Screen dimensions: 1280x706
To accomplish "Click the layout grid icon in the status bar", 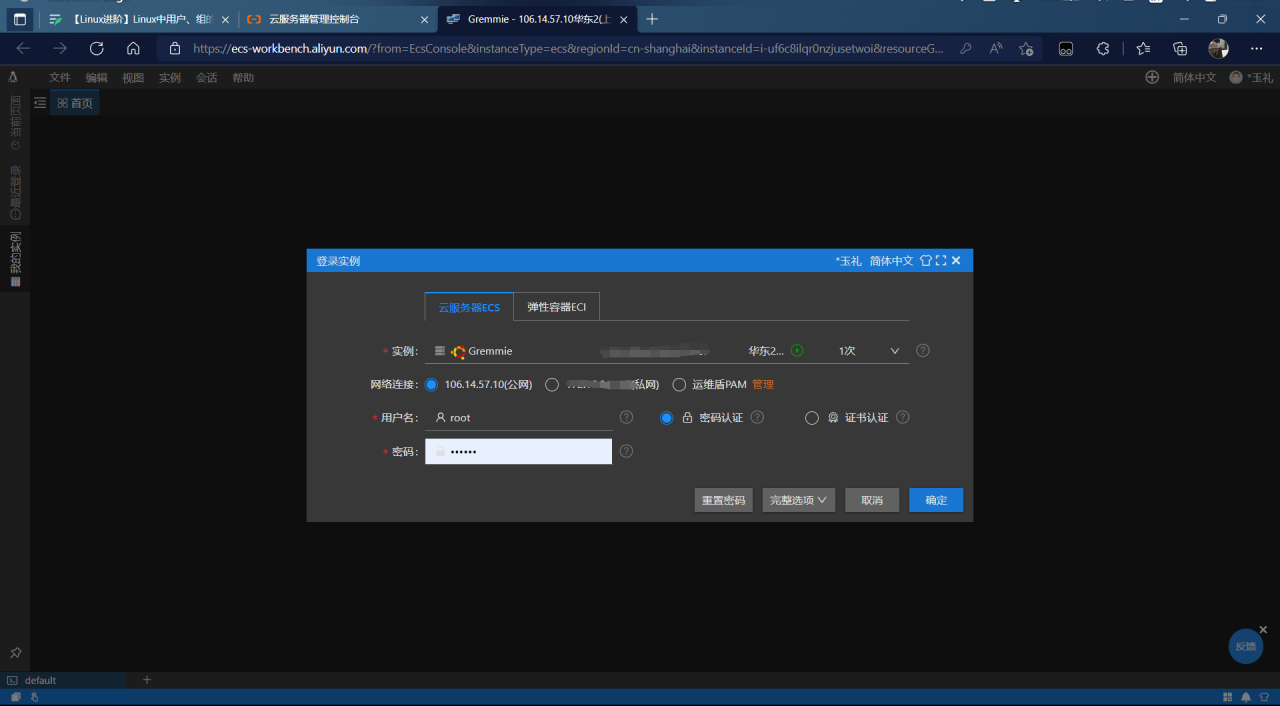I will coord(1228,697).
